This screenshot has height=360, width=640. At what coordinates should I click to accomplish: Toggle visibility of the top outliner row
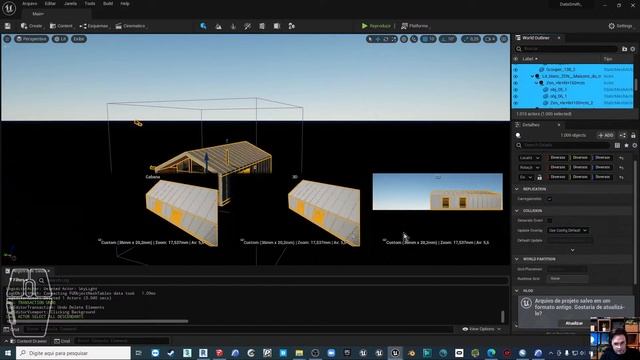[516, 70]
